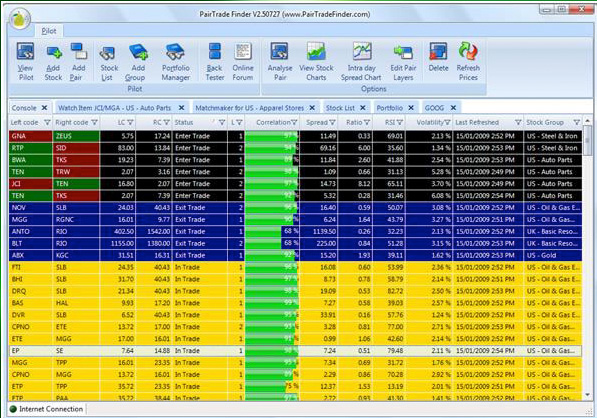Screen dimensions: 597x418
Task: Click the 75% correlation bar of ETP/TPP row
Action: pyautogui.click(x=272, y=386)
